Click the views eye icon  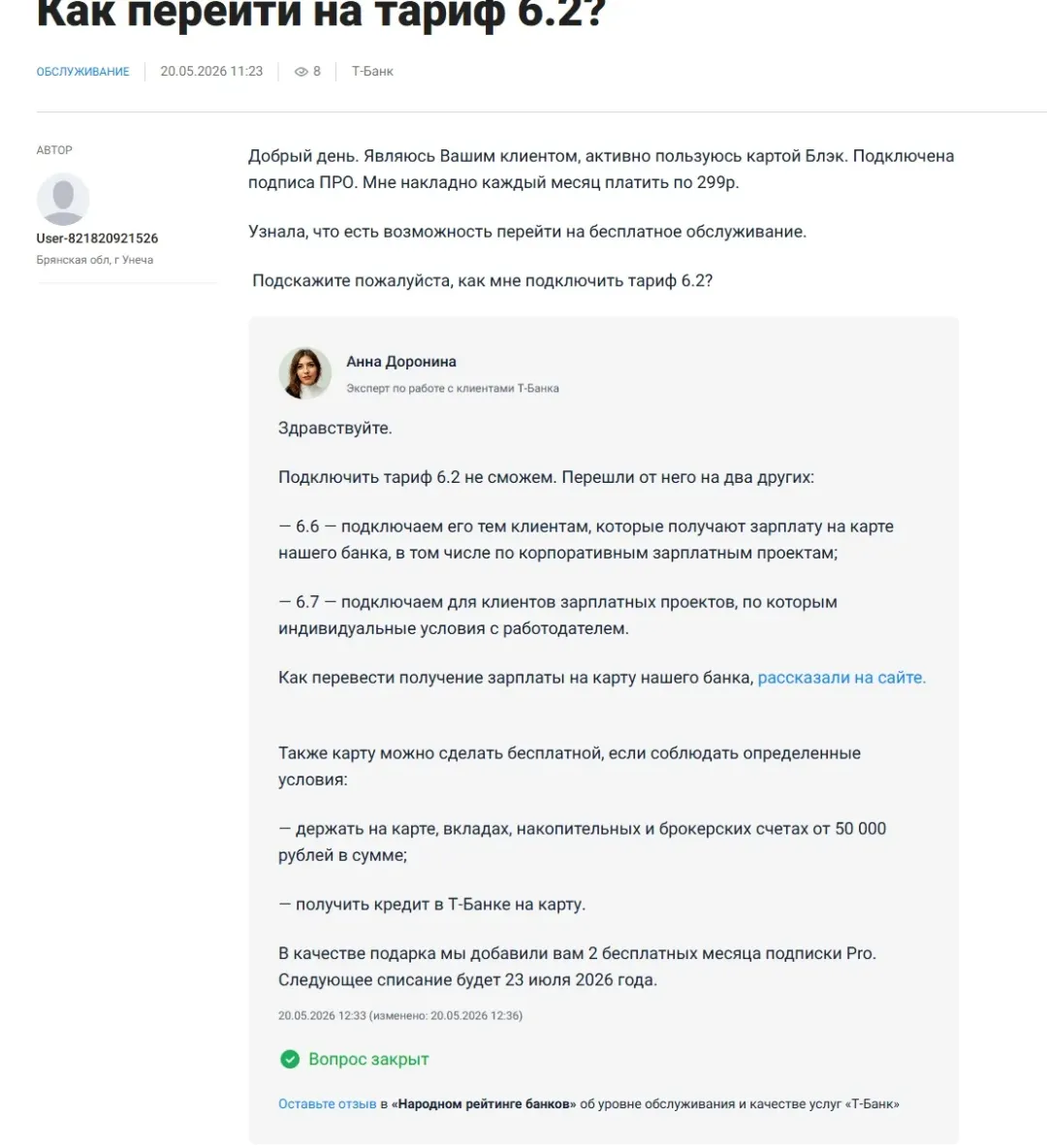click(x=301, y=72)
